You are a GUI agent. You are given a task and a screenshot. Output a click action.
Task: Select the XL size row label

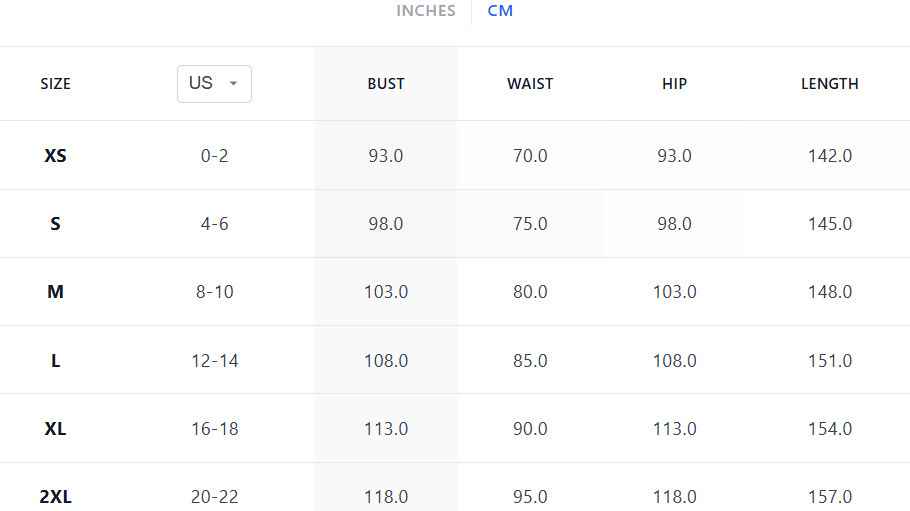[x=56, y=429]
